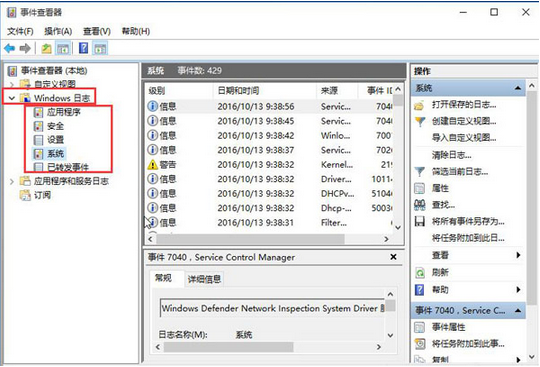
Task: Select the 订阅 tree item
Action: tap(42, 195)
